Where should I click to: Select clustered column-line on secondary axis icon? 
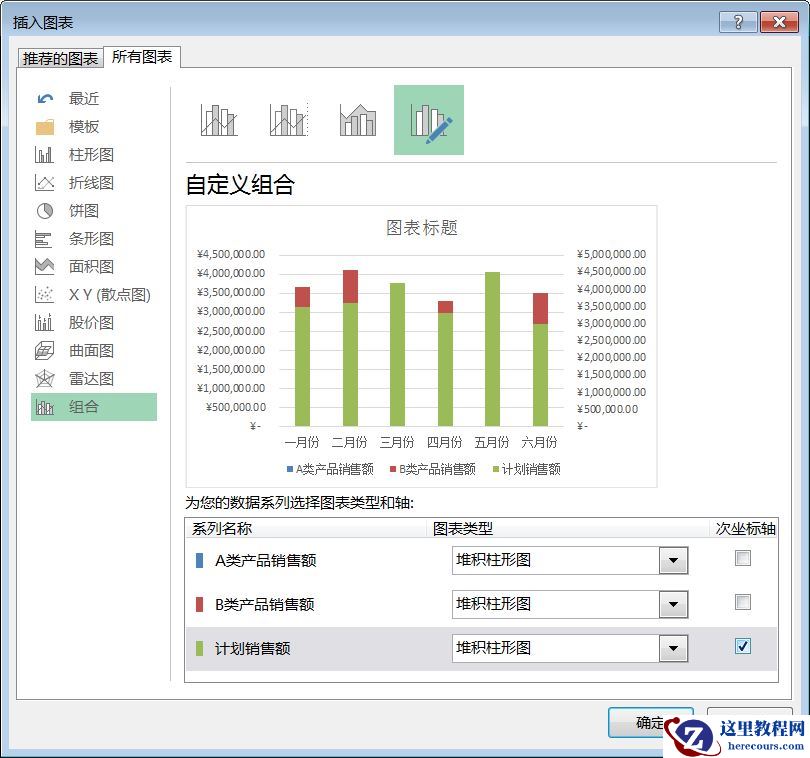pos(288,120)
